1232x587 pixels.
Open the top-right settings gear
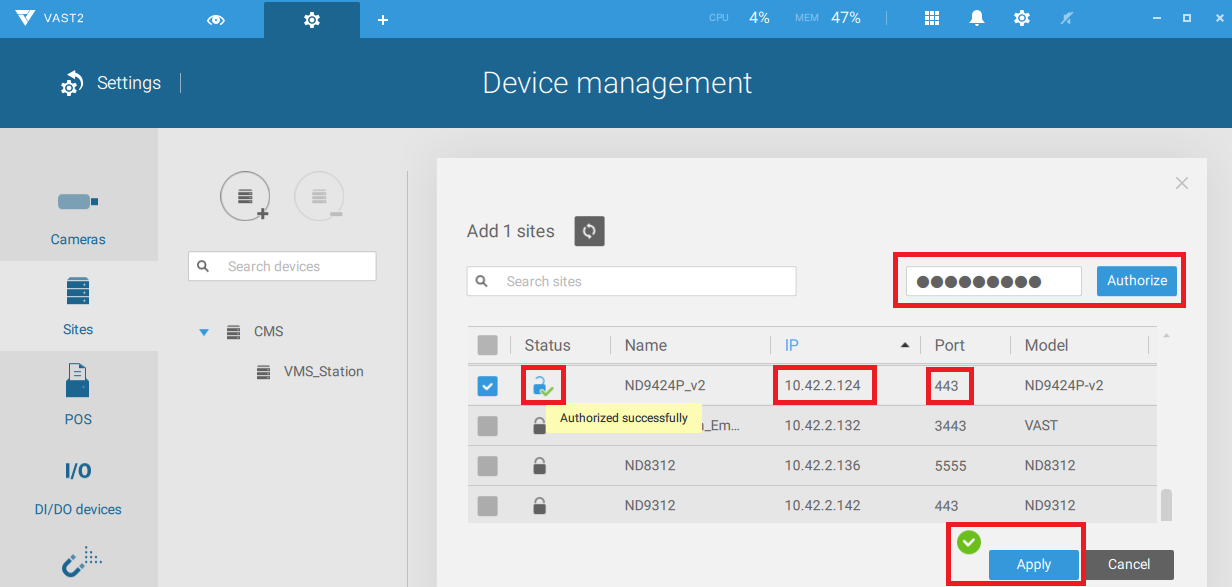pyautogui.click(x=1021, y=17)
